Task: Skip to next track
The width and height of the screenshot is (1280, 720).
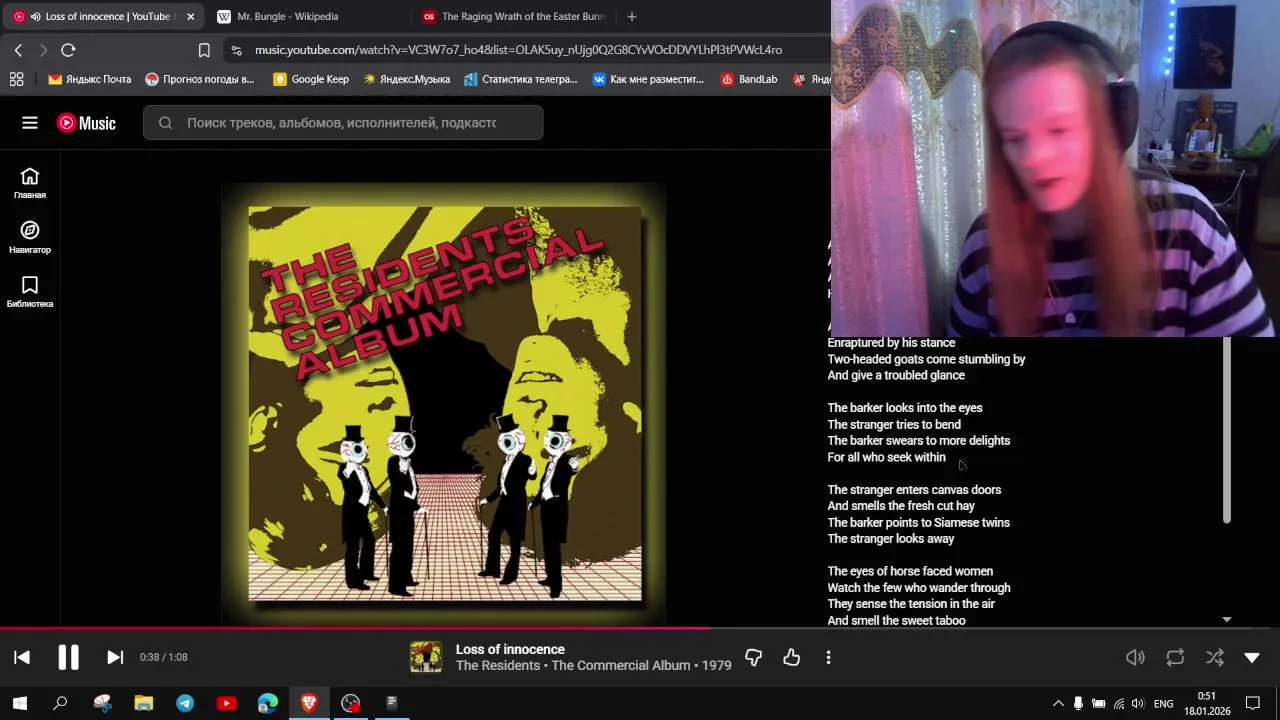Action: point(115,657)
